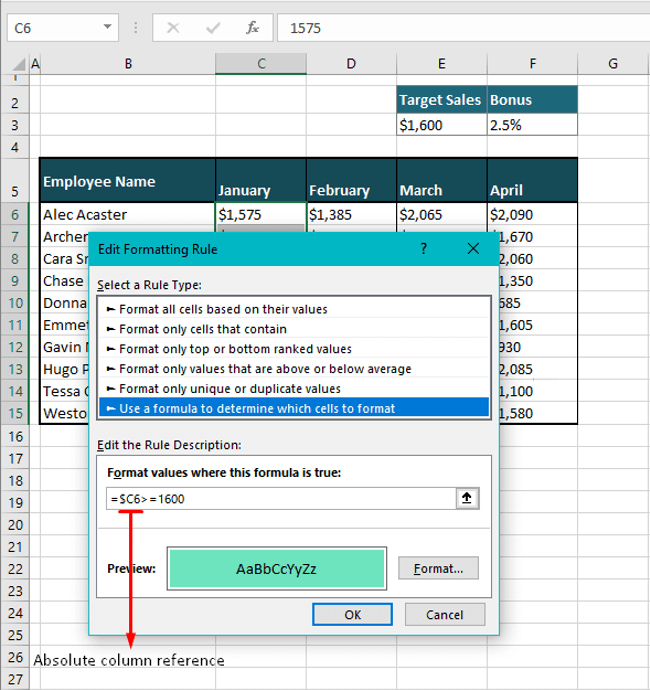This screenshot has height=690, width=650.
Task: Click OK in the formatting dialog
Action: click(352, 614)
